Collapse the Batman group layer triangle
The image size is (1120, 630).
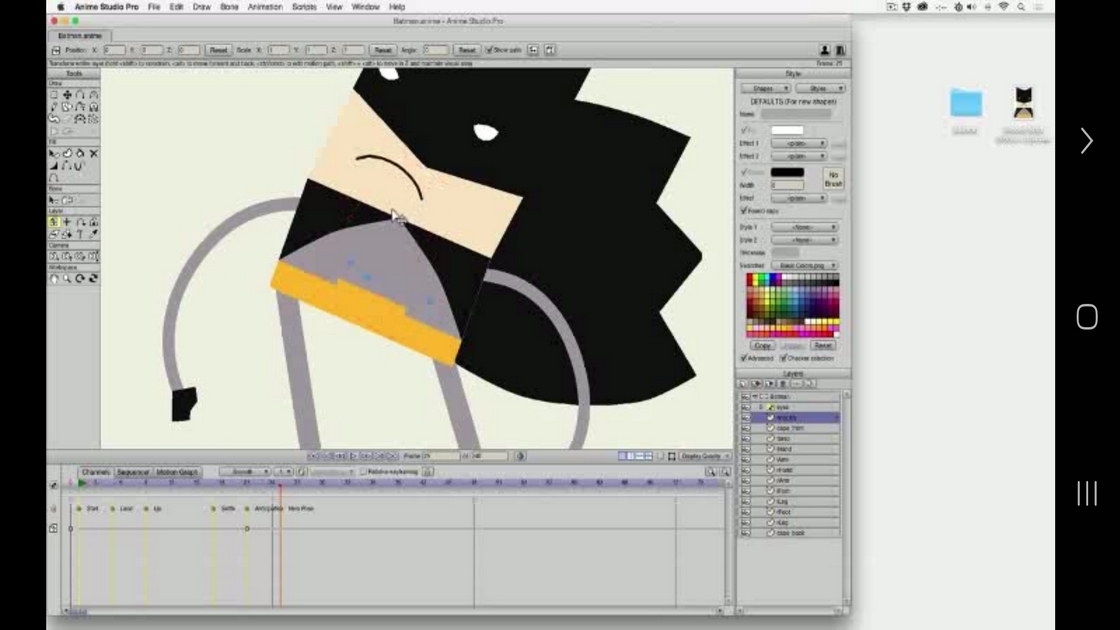755,396
